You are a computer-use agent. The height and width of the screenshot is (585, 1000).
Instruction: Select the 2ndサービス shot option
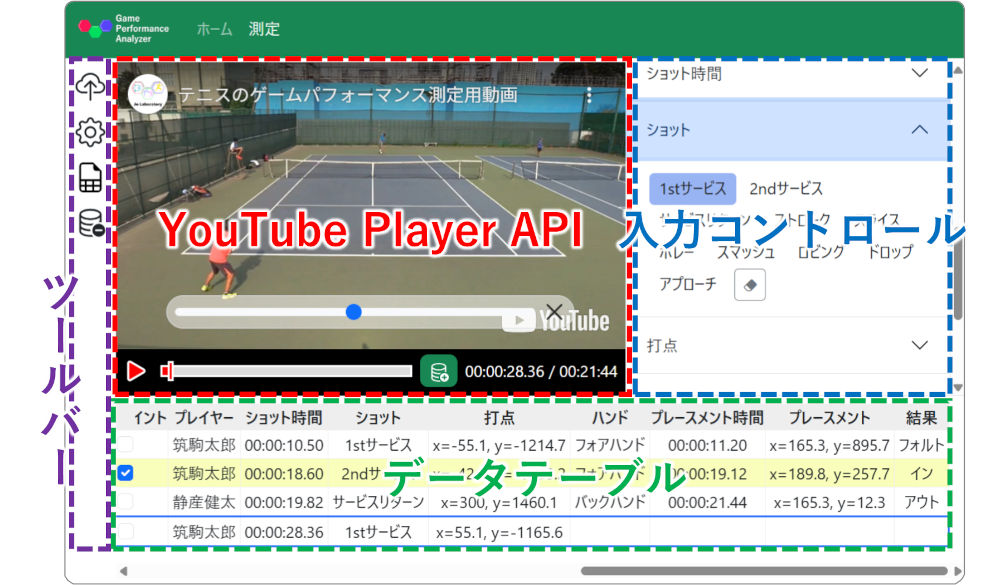(x=786, y=188)
